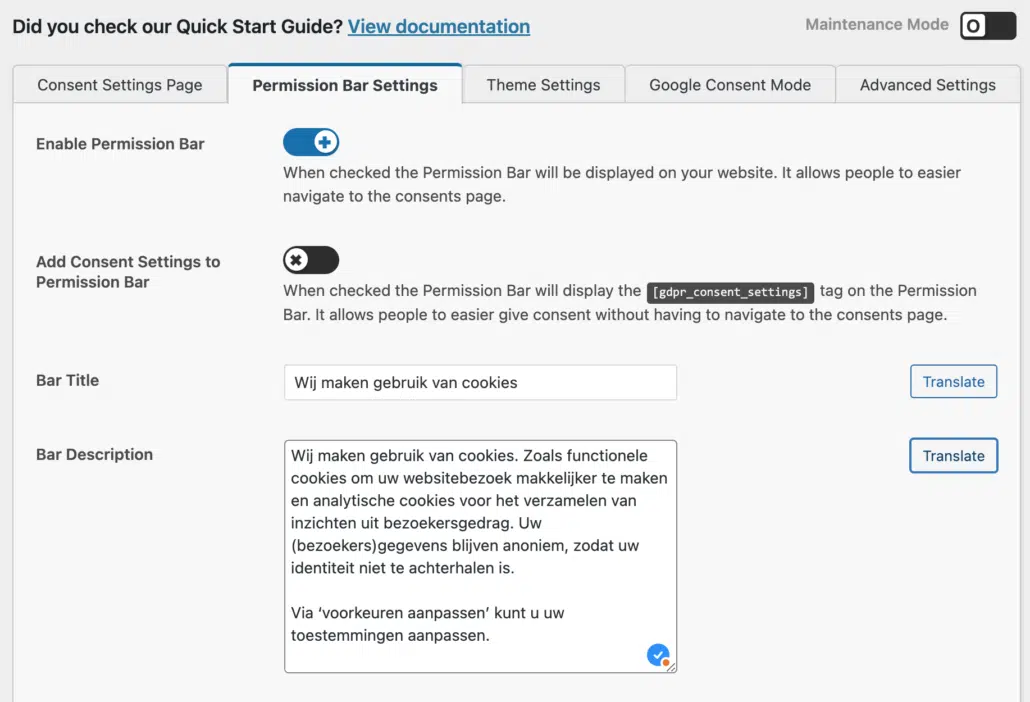Click the textarea resize handle corner
Viewport: 1030px width, 702px height.
671,667
